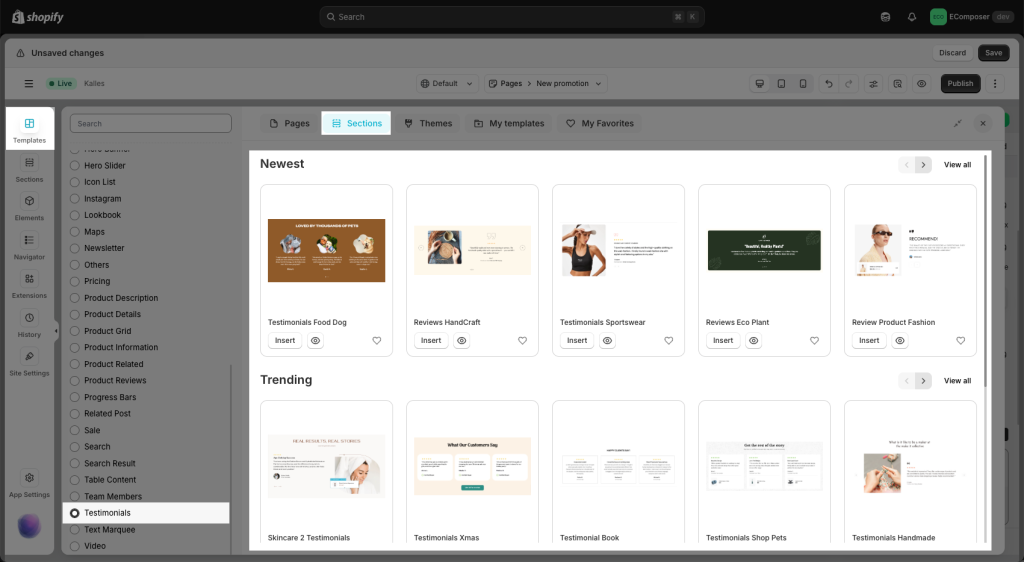1024x562 pixels.
Task: Insert the Testimonials Sportswear section
Action: click(x=577, y=341)
